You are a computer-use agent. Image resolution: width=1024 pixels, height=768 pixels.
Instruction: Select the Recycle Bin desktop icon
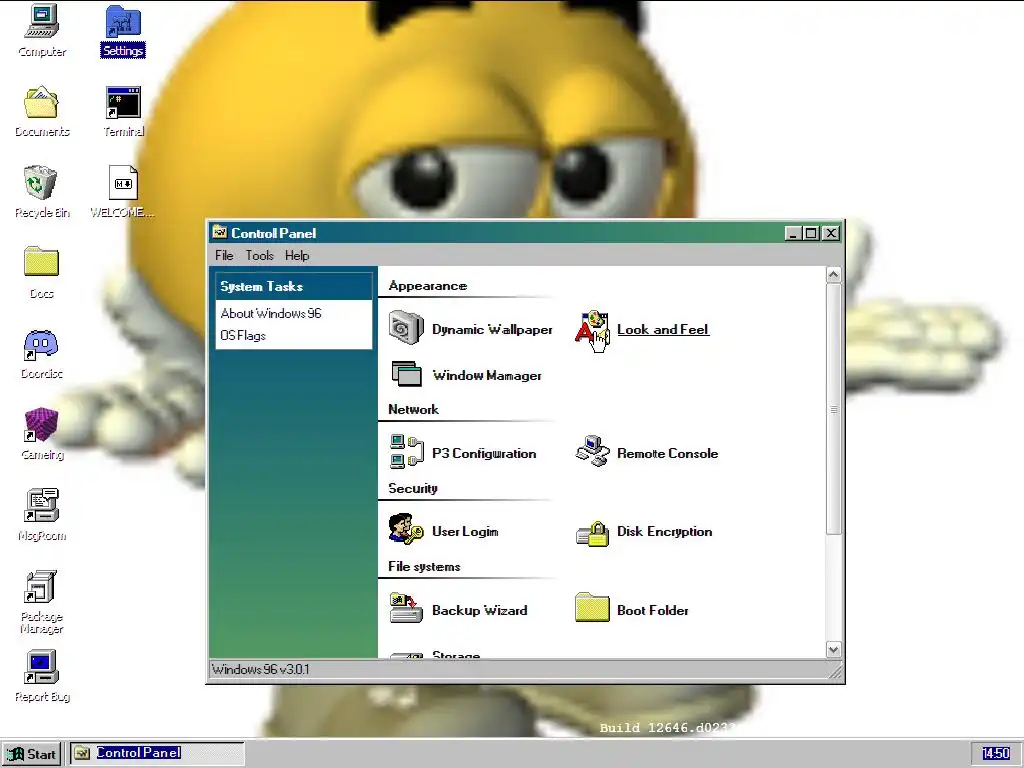click(x=40, y=182)
